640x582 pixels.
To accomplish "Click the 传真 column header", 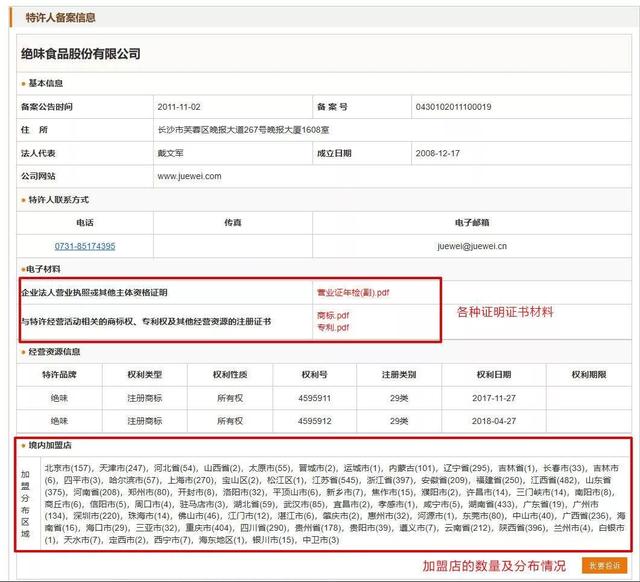I will pos(233,222).
